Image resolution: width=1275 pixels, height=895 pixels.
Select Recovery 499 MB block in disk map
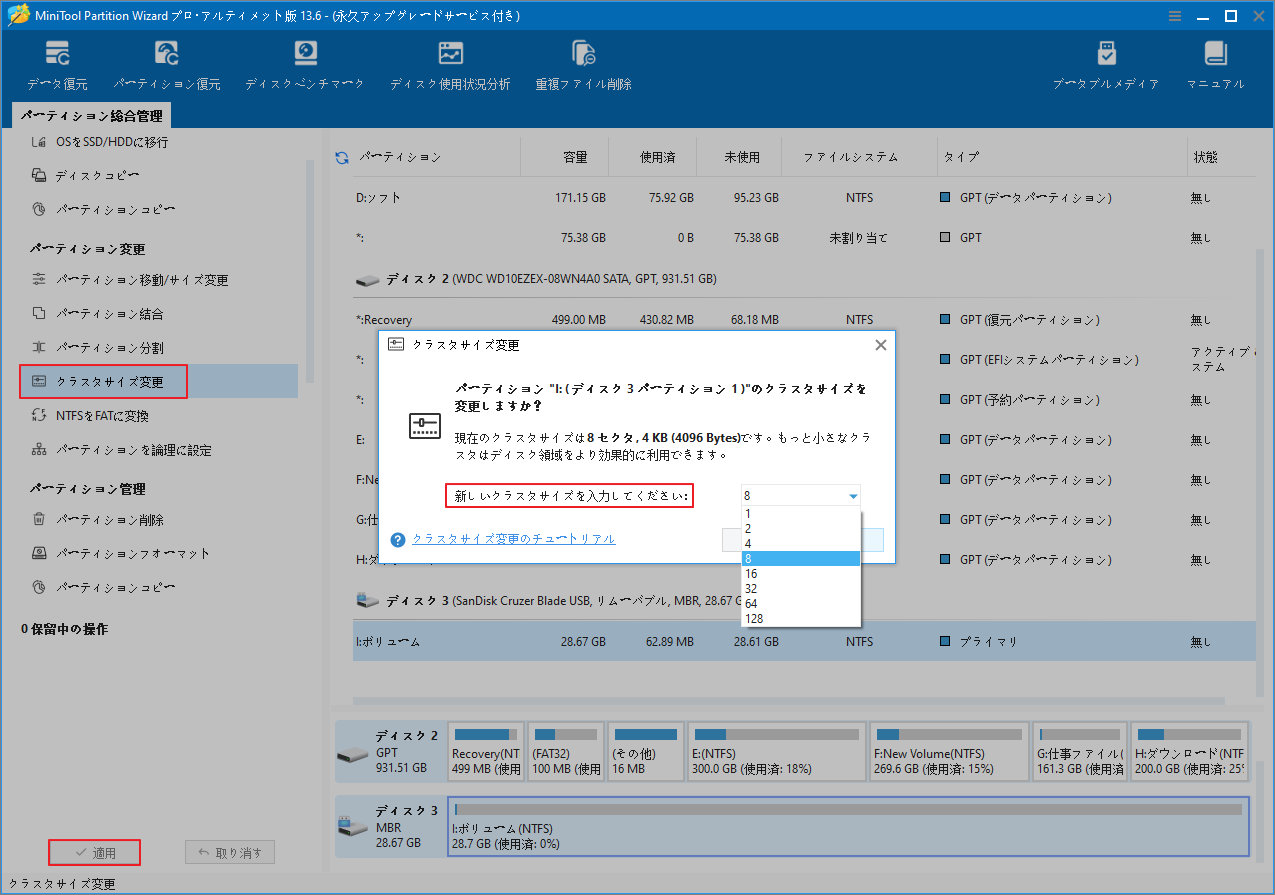[x=485, y=751]
